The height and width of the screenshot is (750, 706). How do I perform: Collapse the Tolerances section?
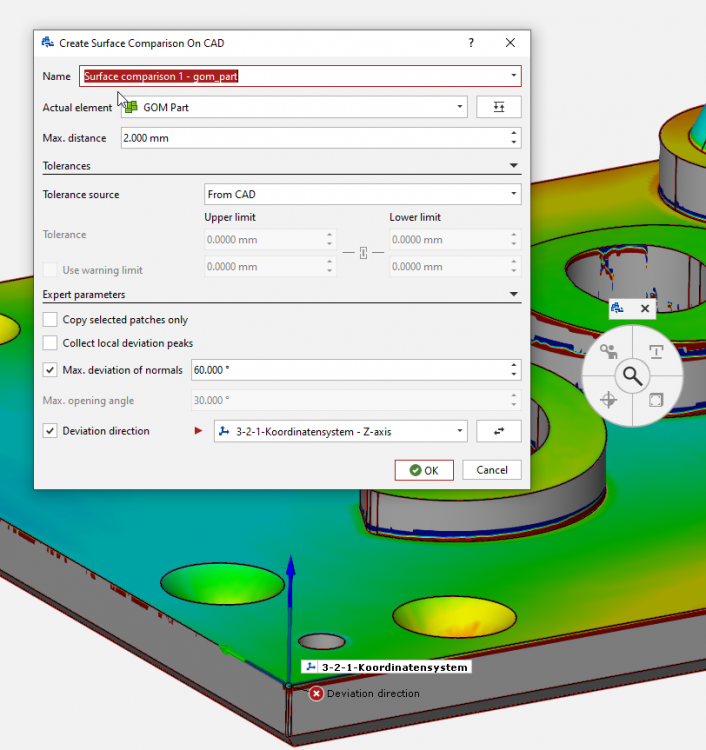click(x=514, y=165)
